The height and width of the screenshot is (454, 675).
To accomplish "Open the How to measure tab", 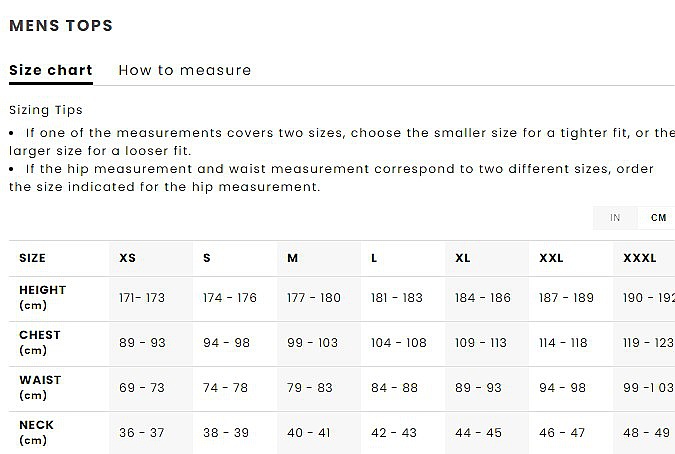I will pos(185,70).
